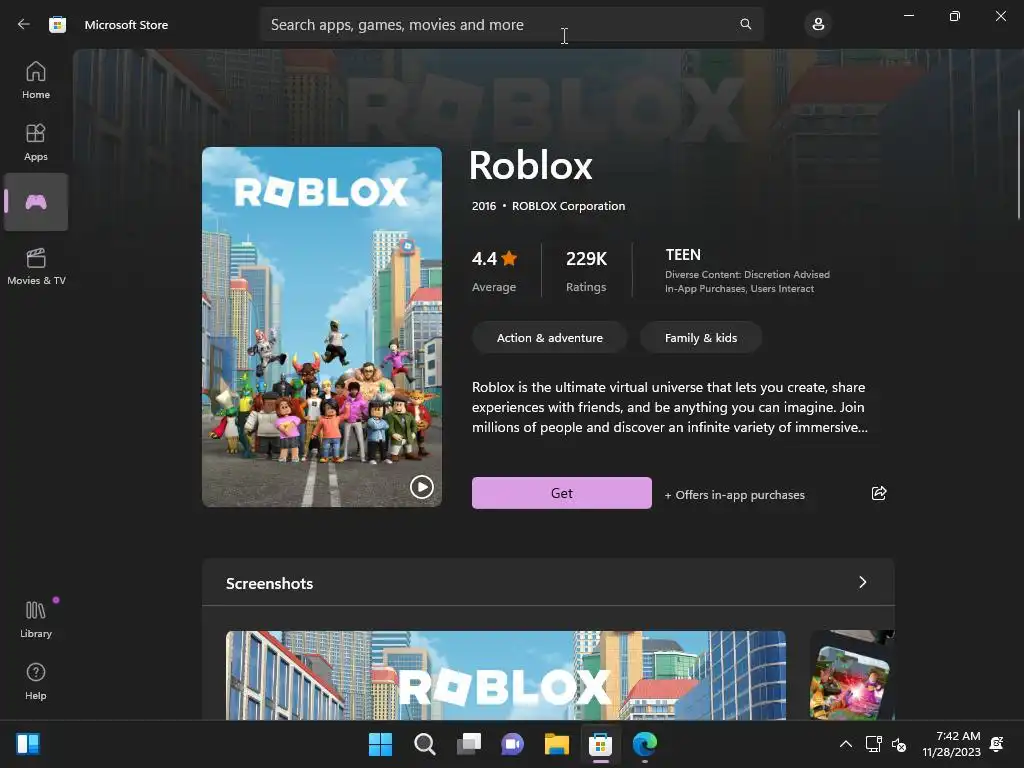Open the second colorful screenshot thumbnail
Image resolution: width=1024 pixels, height=768 pixels.
point(852,675)
